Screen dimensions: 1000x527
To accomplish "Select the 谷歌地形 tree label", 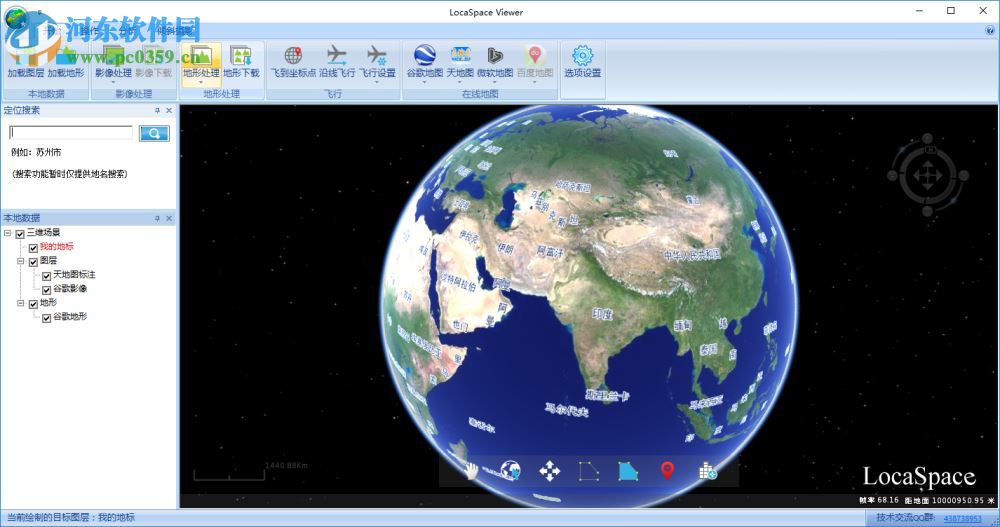I will (x=70, y=317).
